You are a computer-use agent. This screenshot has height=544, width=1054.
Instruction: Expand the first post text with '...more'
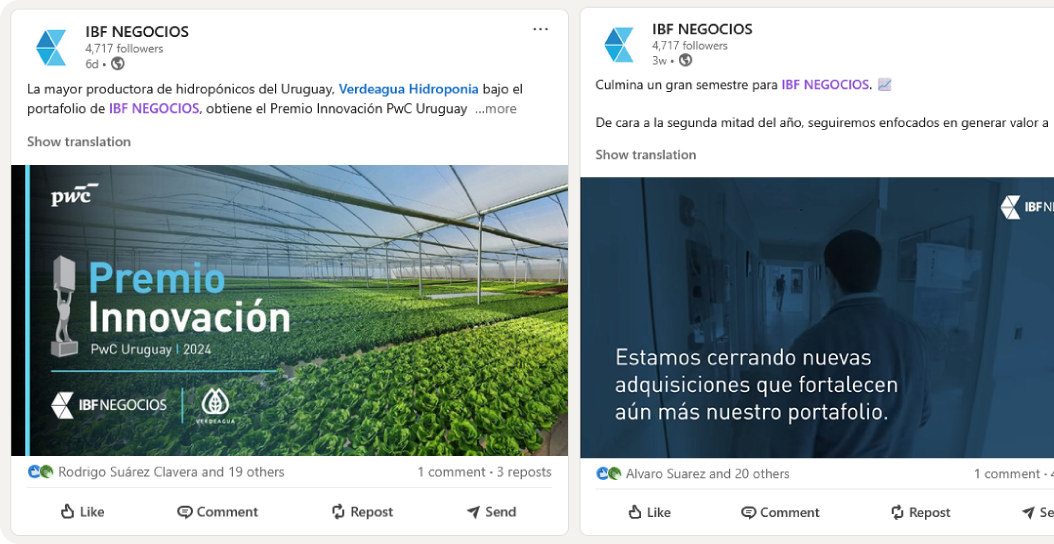pyautogui.click(x=496, y=109)
